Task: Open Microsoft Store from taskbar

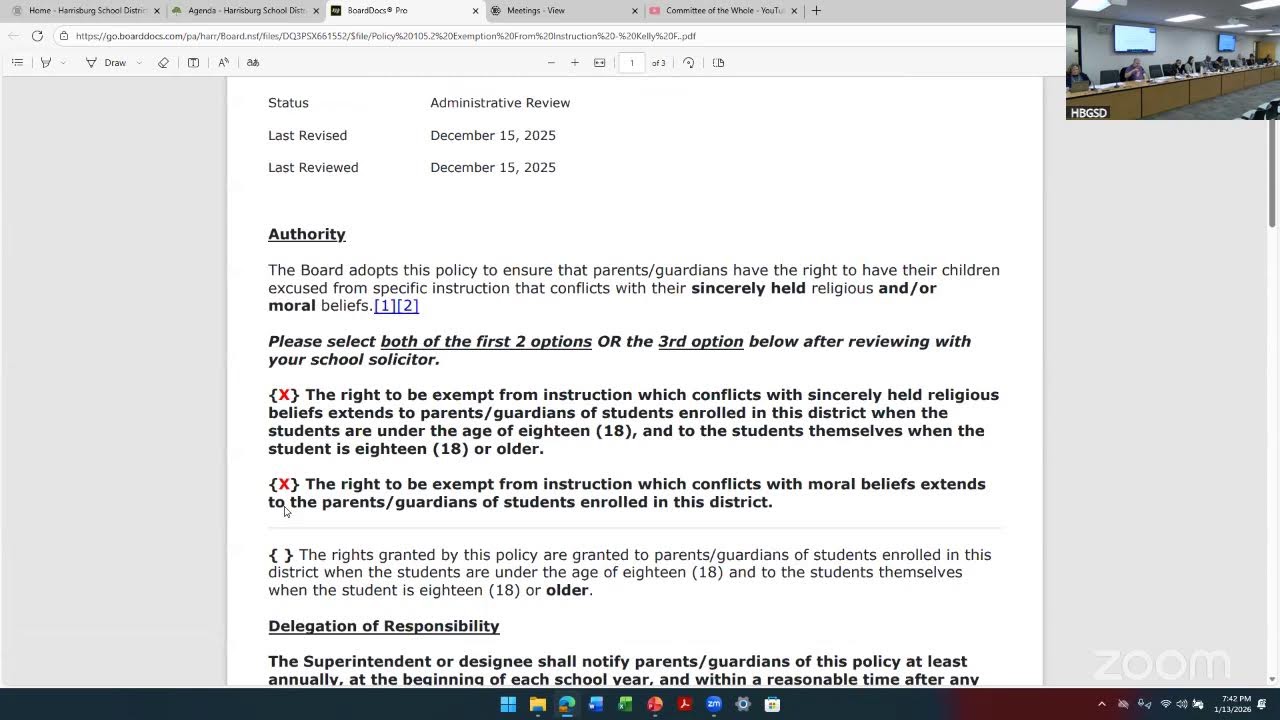Action: pyautogui.click(x=773, y=704)
